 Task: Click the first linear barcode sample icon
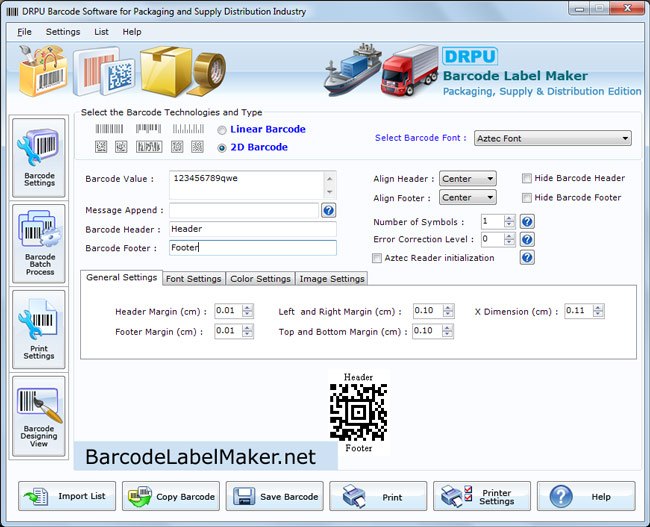coord(109,129)
